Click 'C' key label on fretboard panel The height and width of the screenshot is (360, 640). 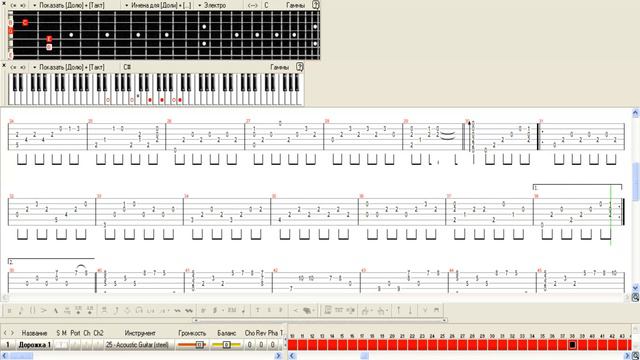(266, 5)
